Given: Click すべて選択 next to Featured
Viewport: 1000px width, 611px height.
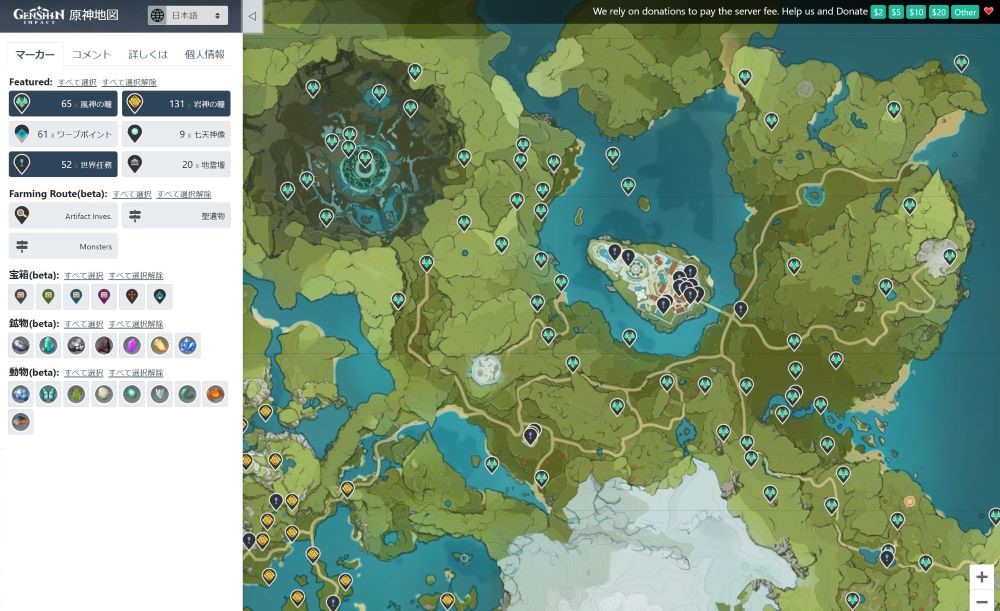Looking at the screenshot, I should pyautogui.click(x=77, y=82).
